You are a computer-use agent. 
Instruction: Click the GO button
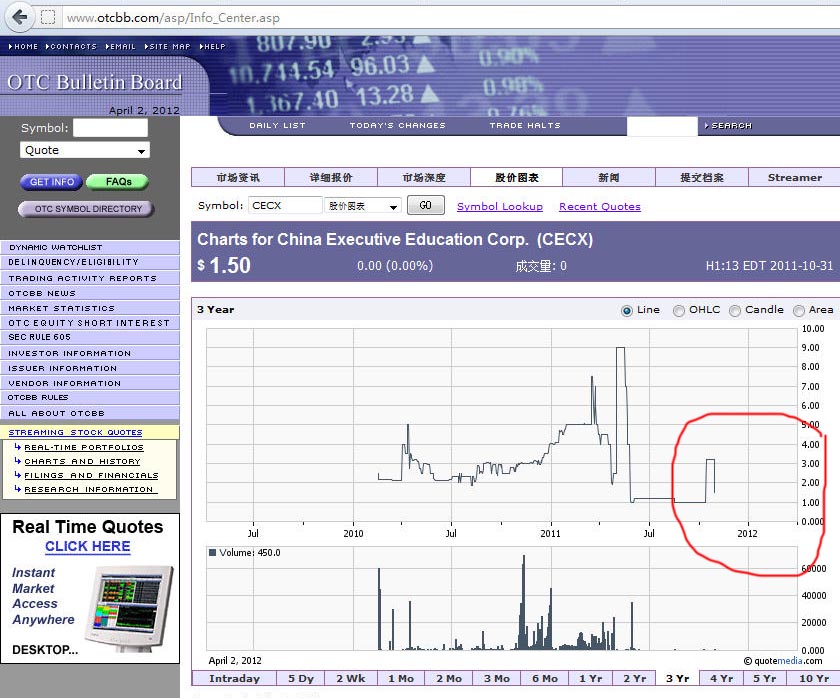(425, 205)
